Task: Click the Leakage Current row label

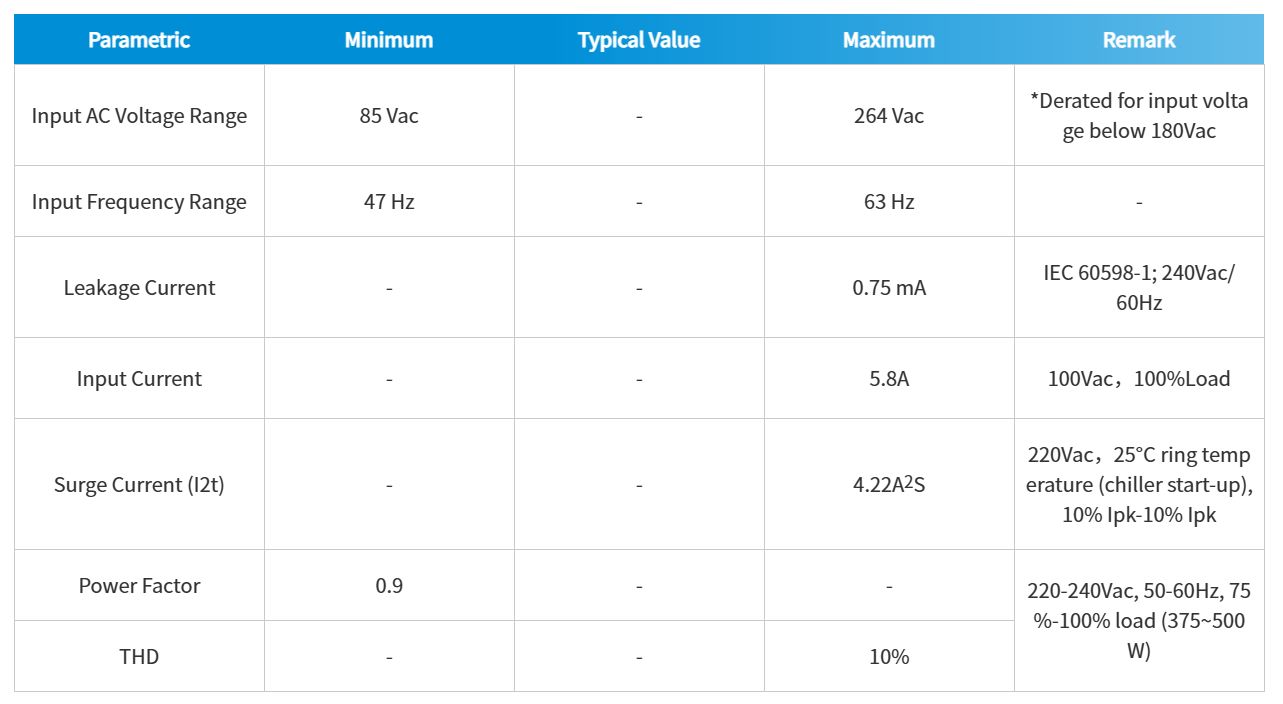Action: click(x=139, y=288)
